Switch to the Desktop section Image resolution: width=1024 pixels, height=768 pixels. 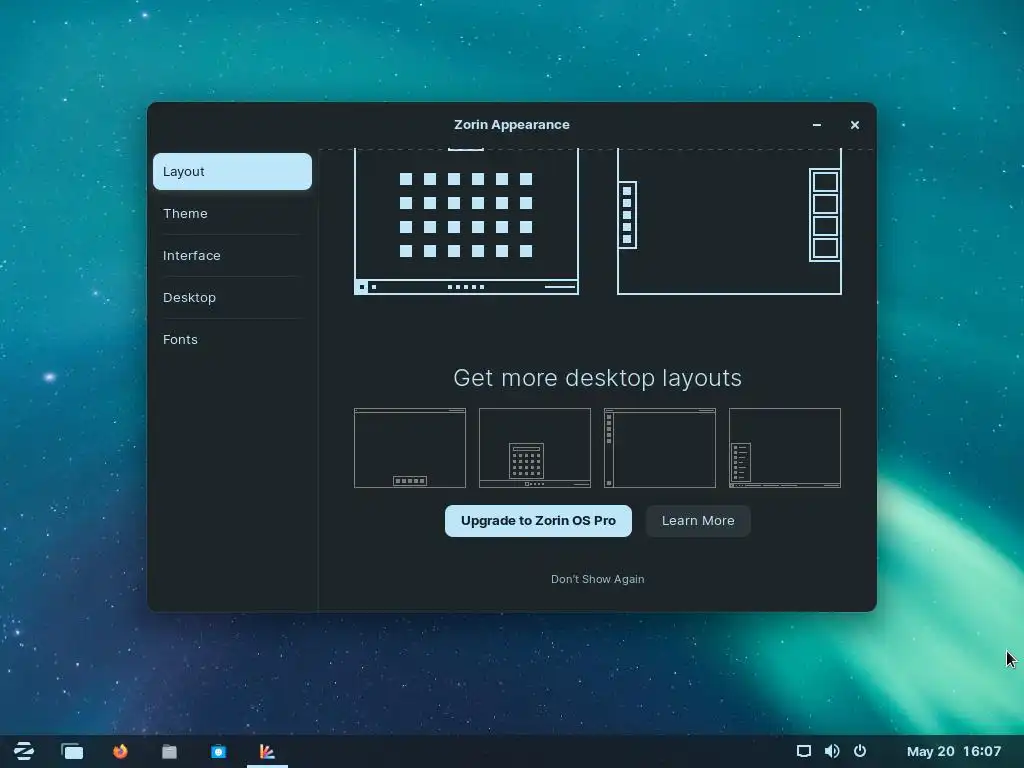click(x=232, y=297)
